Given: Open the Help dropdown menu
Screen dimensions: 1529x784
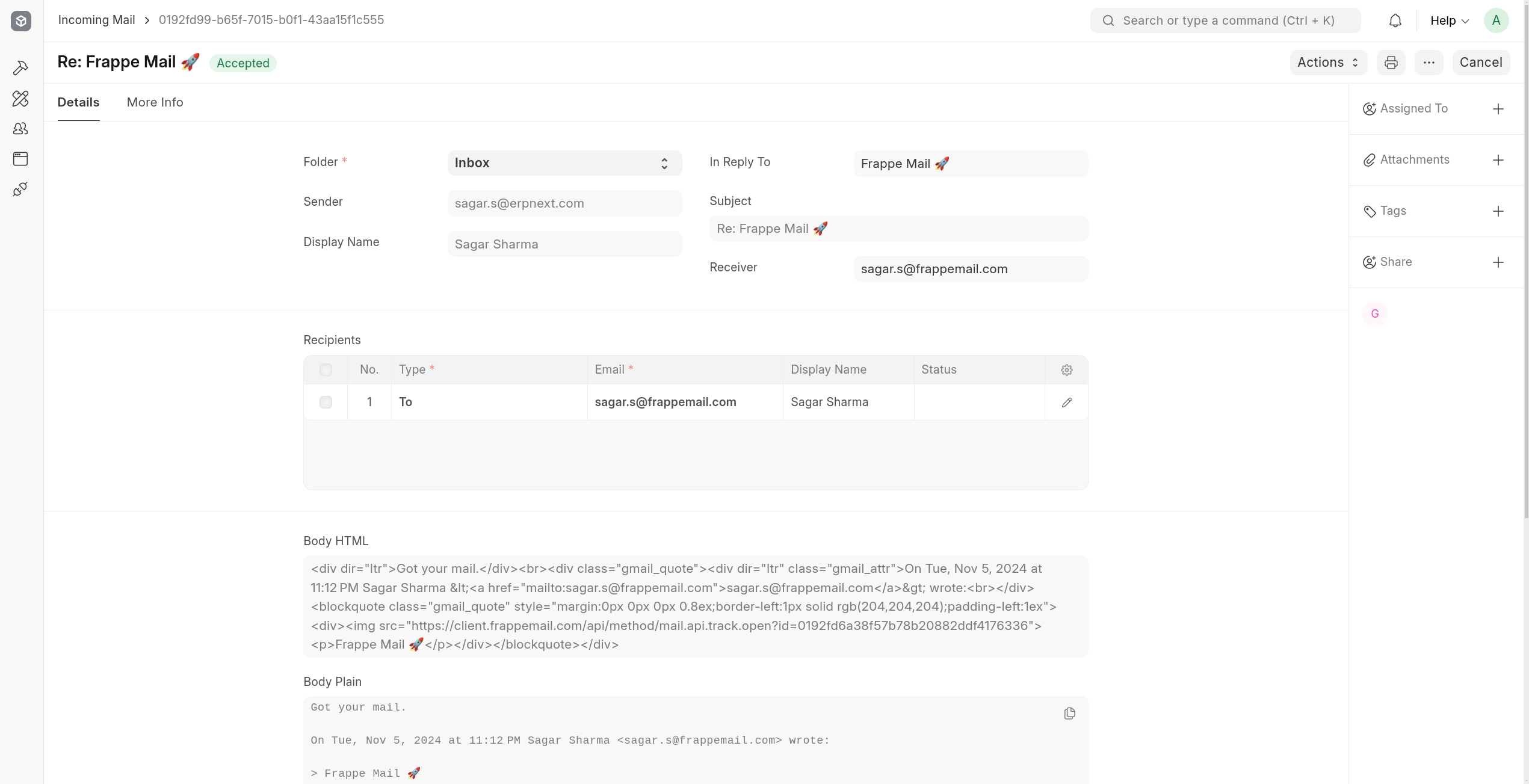Looking at the screenshot, I should (1449, 20).
